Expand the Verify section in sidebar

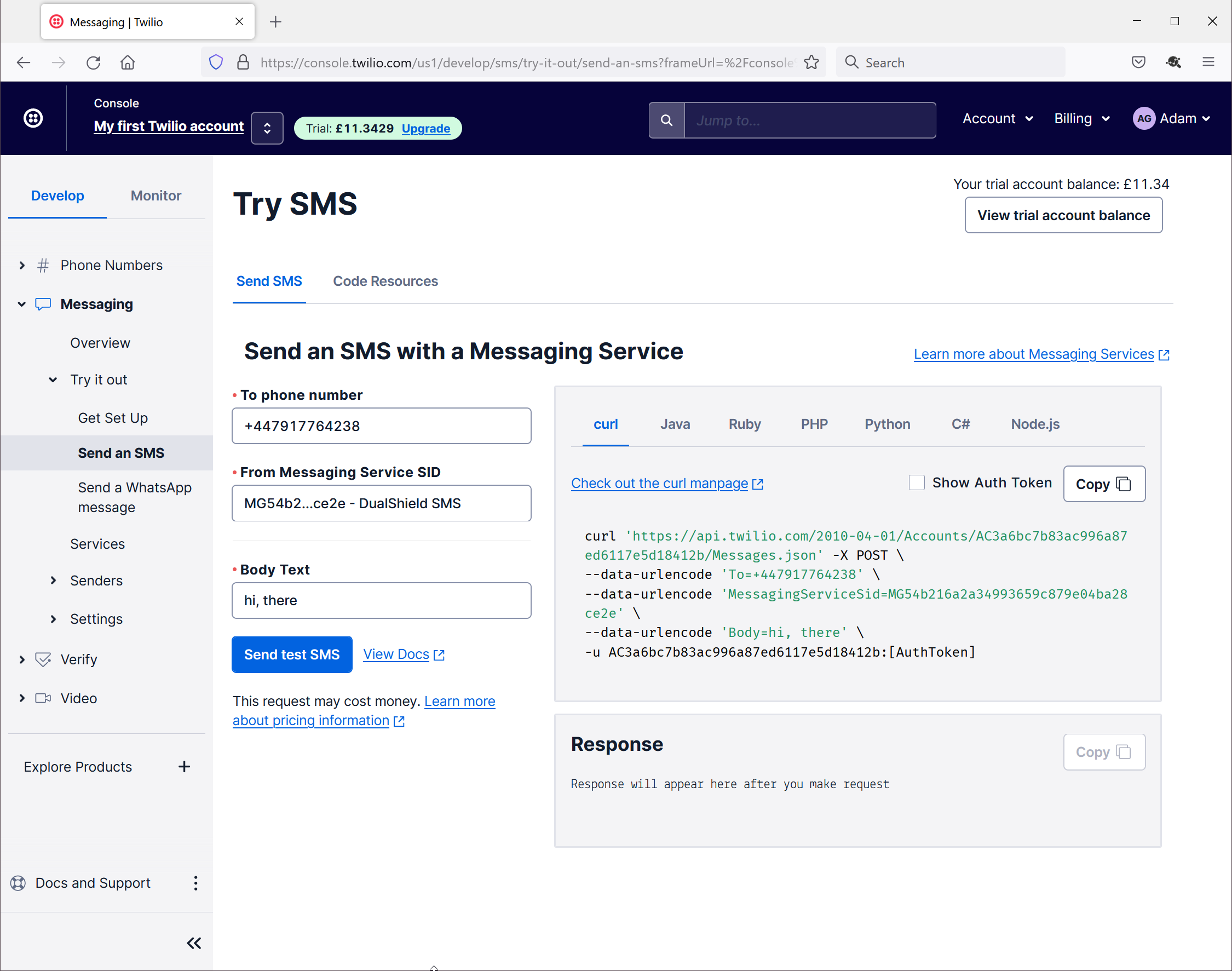22,659
